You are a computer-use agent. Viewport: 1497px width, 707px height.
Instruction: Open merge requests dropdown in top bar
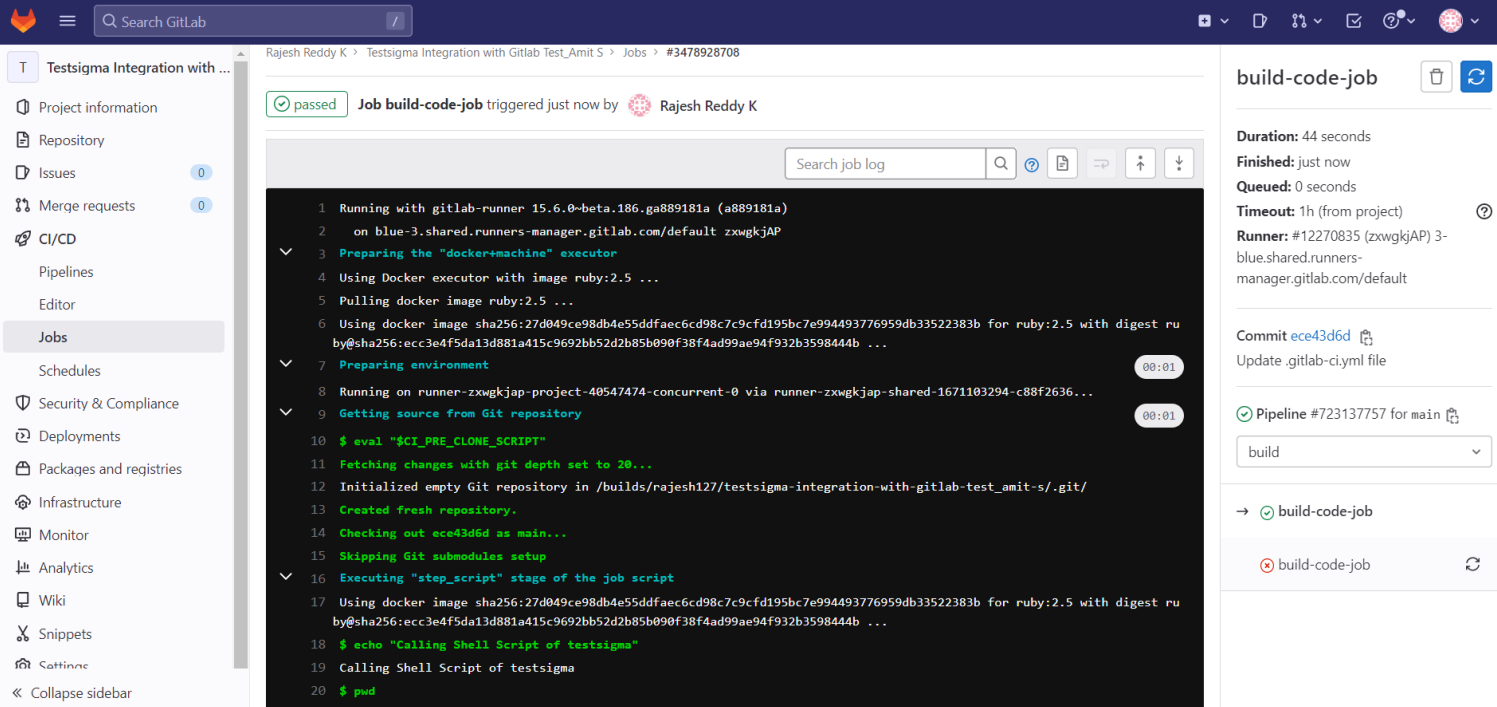tap(1306, 20)
